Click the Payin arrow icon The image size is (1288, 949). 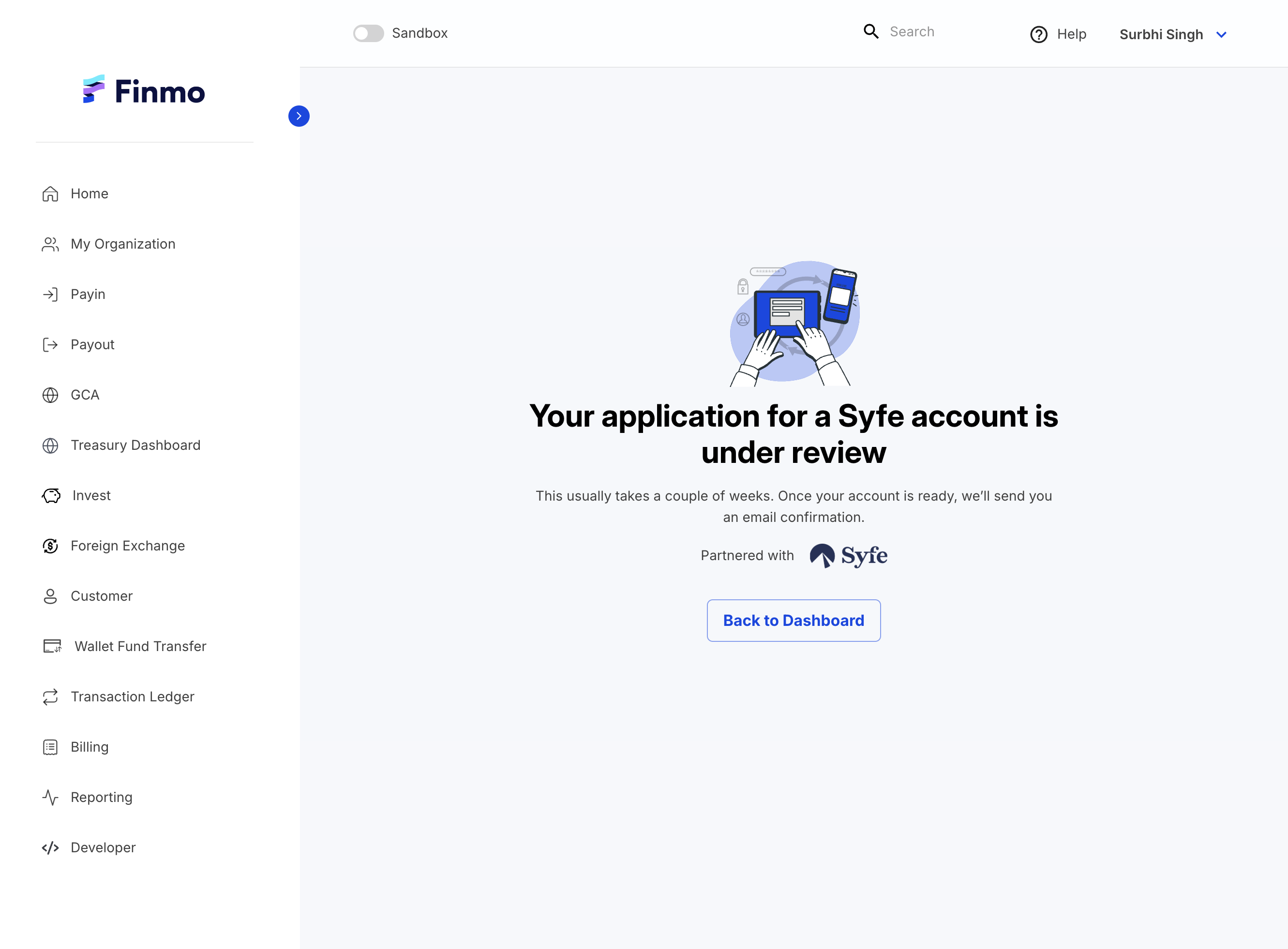coord(50,295)
